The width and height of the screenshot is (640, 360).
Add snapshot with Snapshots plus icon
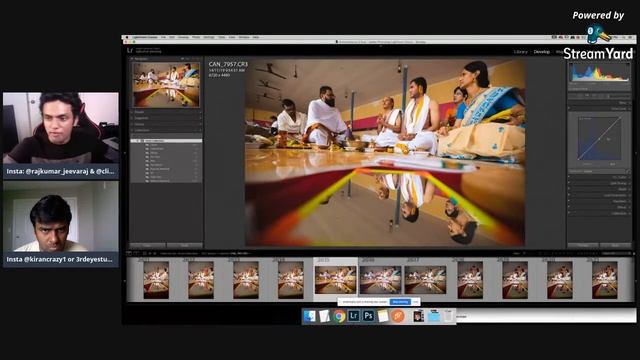coord(200,118)
